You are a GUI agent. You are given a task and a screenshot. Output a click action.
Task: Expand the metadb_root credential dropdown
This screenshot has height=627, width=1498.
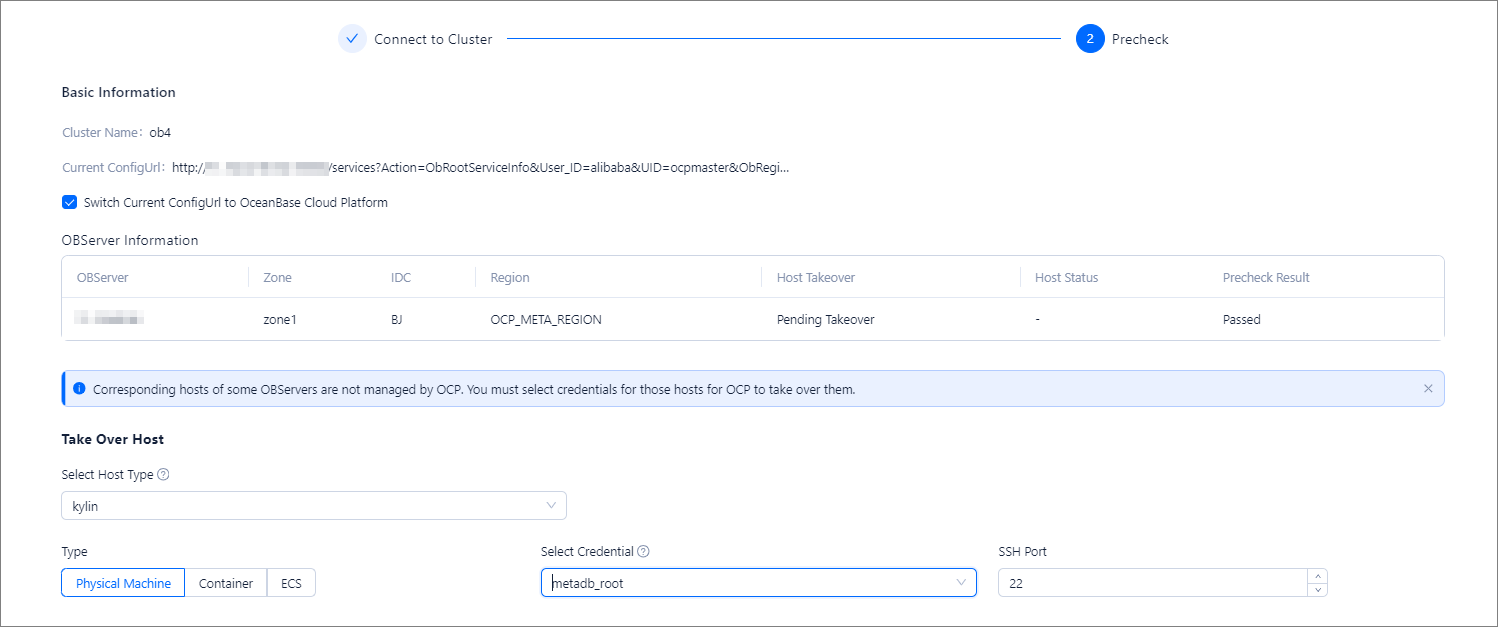point(758,583)
